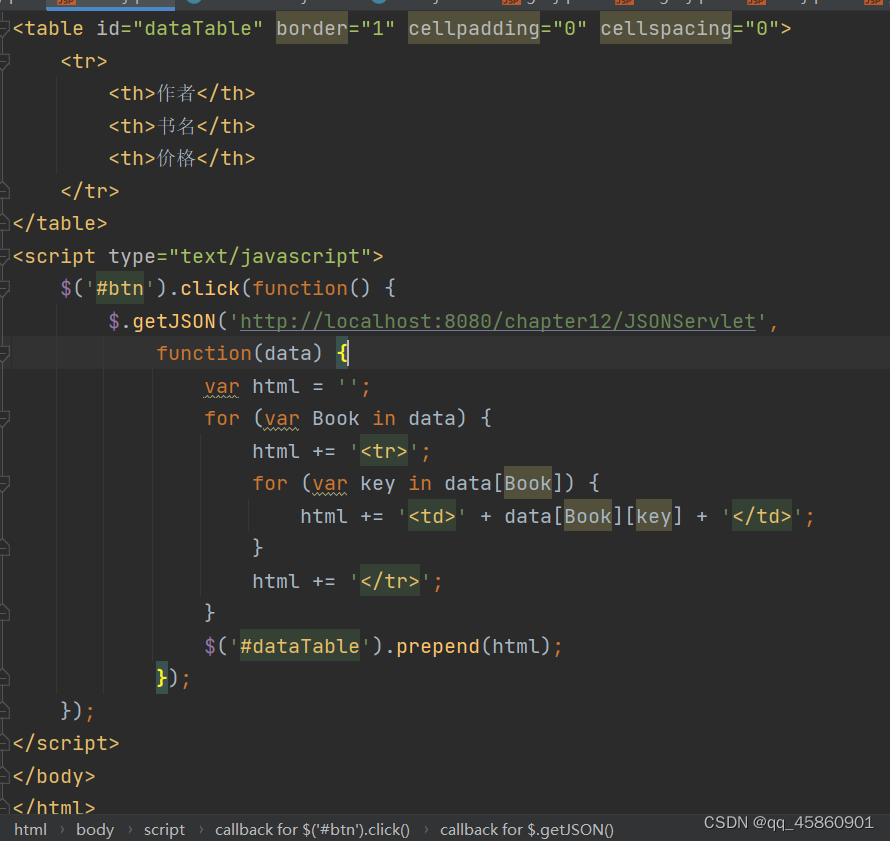Click the cellpadding attribute name
The image size is (890, 841).
tap(474, 28)
